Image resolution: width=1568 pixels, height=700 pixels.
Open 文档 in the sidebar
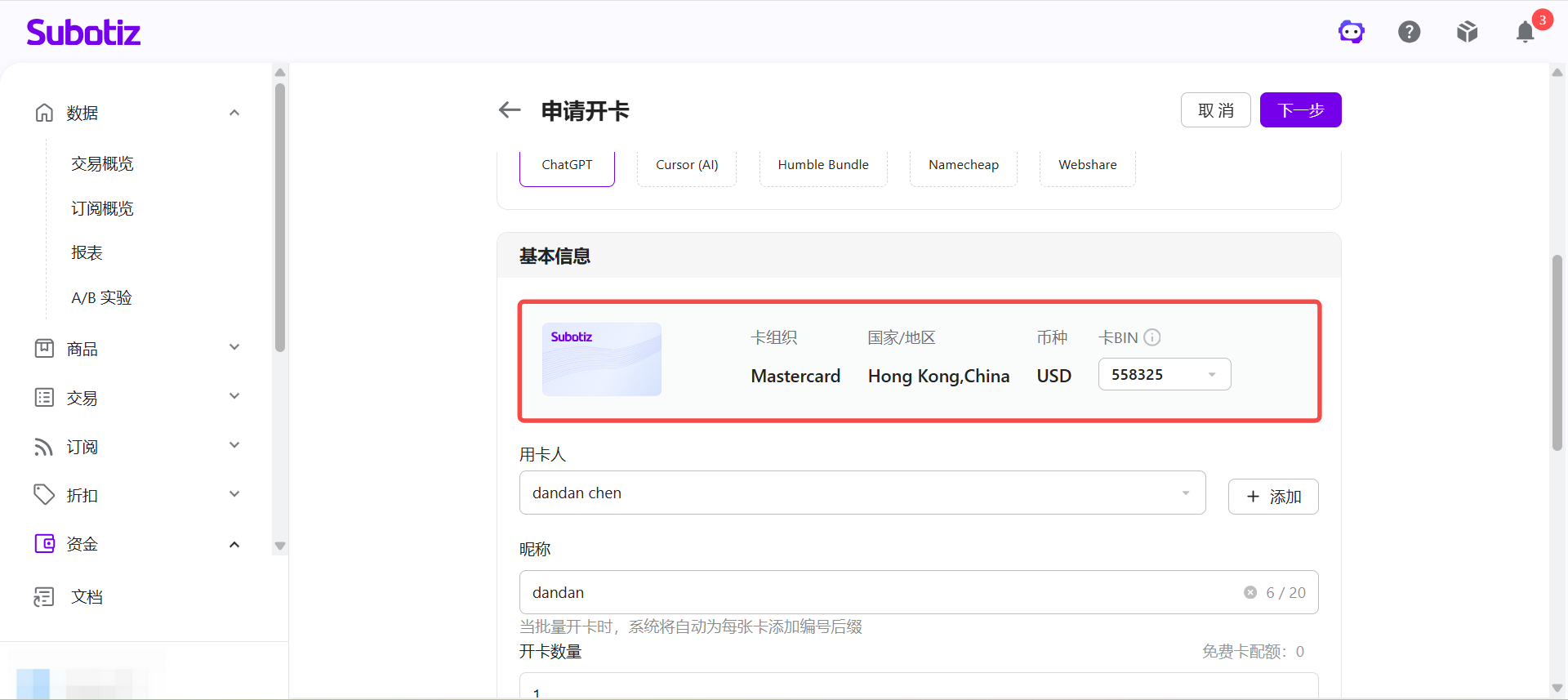(x=87, y=597)
